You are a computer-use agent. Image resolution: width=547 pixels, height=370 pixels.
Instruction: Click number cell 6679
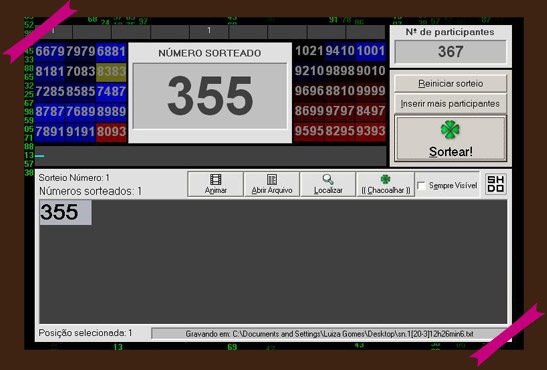pos(50,52)
